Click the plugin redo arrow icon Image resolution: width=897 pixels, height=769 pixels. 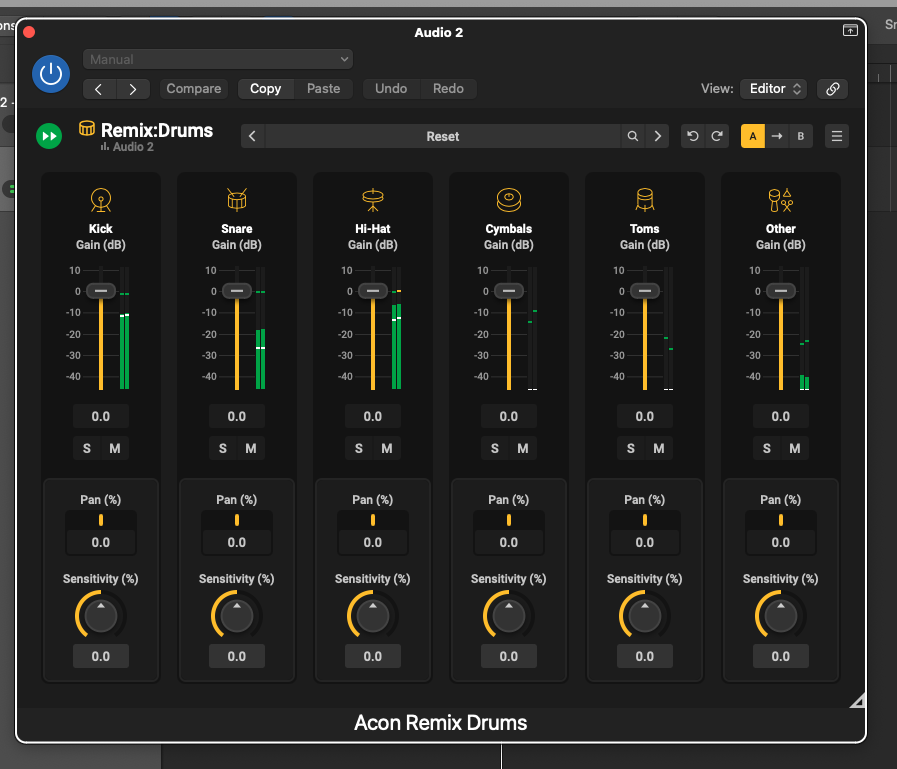pos(717,136)
